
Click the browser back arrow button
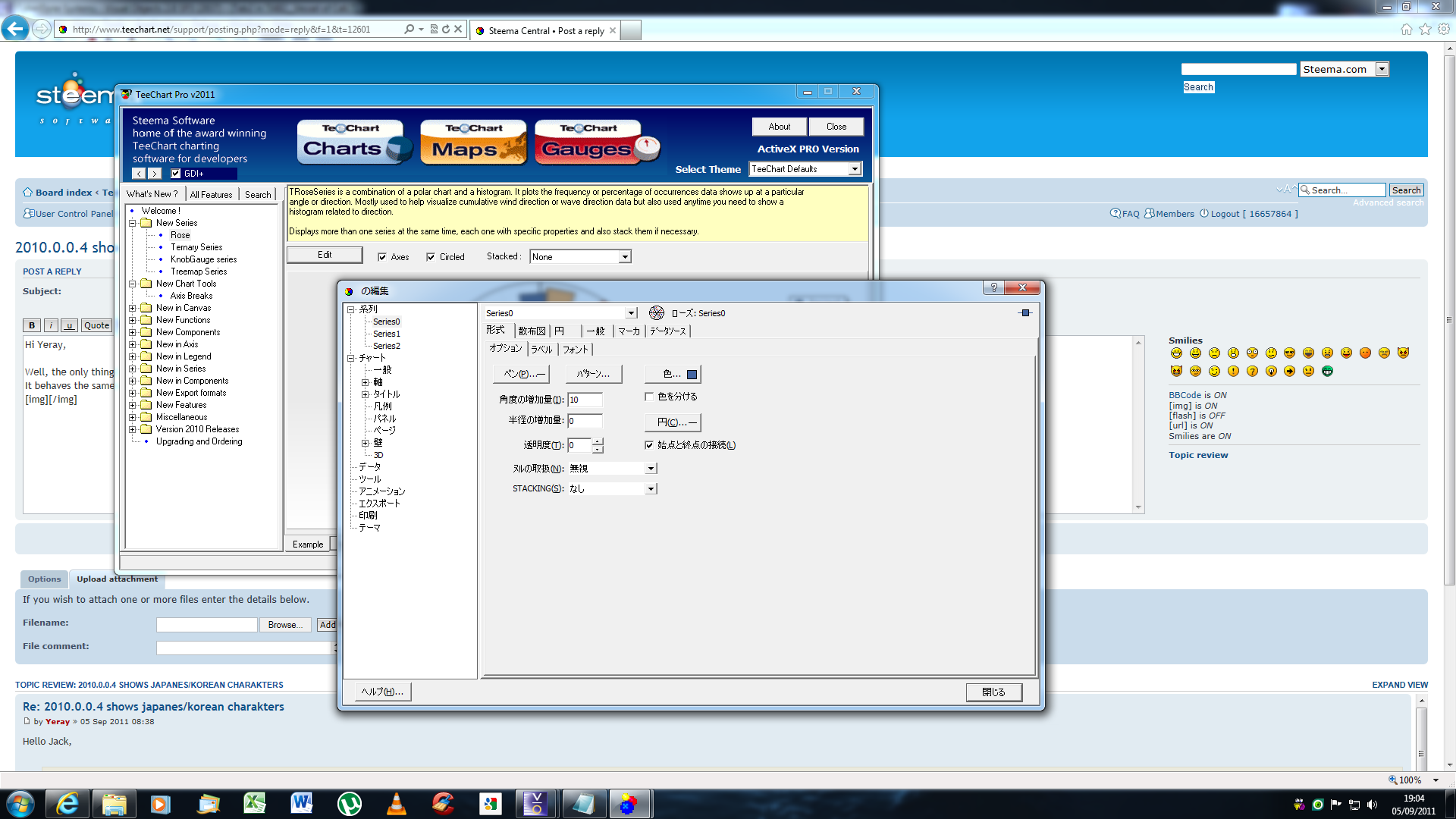click(x=15, y=29)
